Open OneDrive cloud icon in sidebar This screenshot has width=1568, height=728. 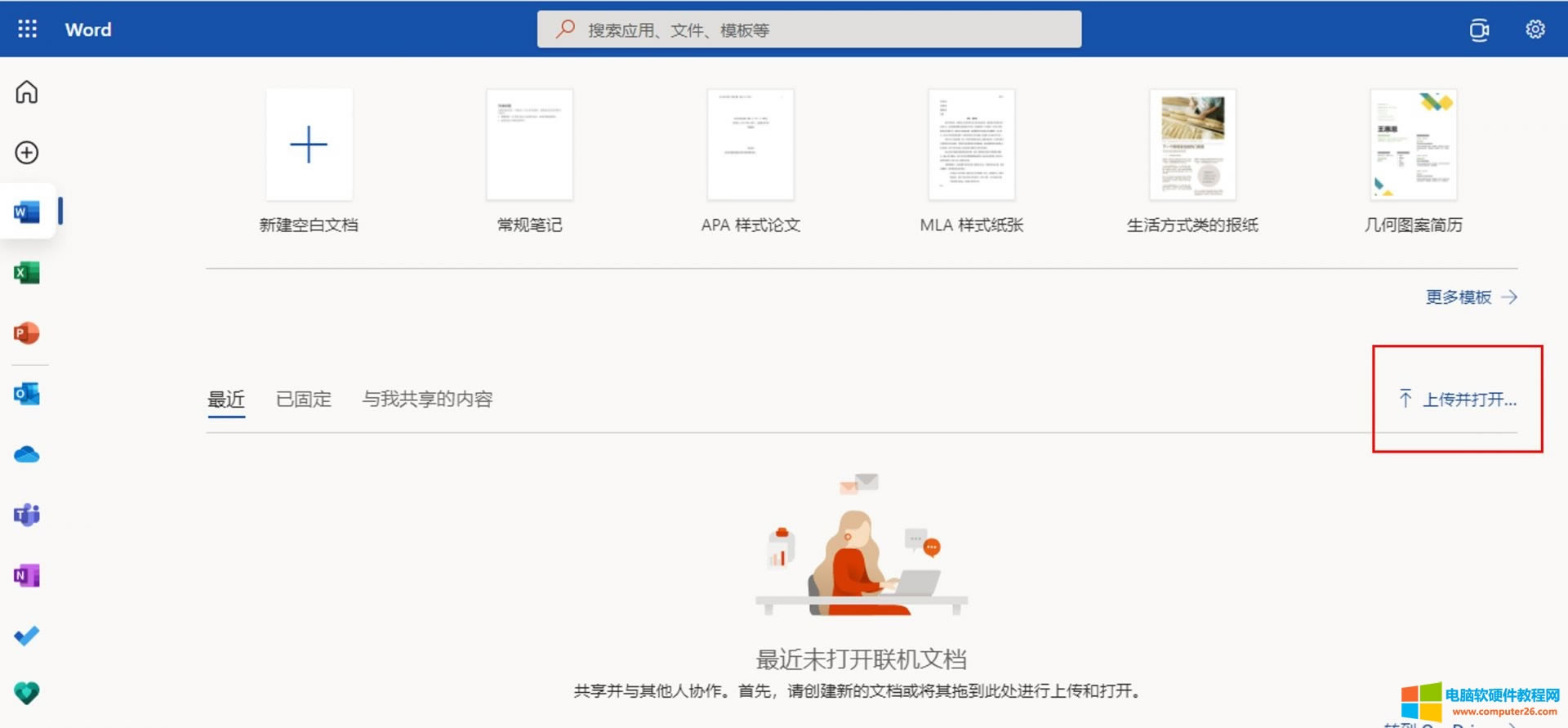point(27,454)
